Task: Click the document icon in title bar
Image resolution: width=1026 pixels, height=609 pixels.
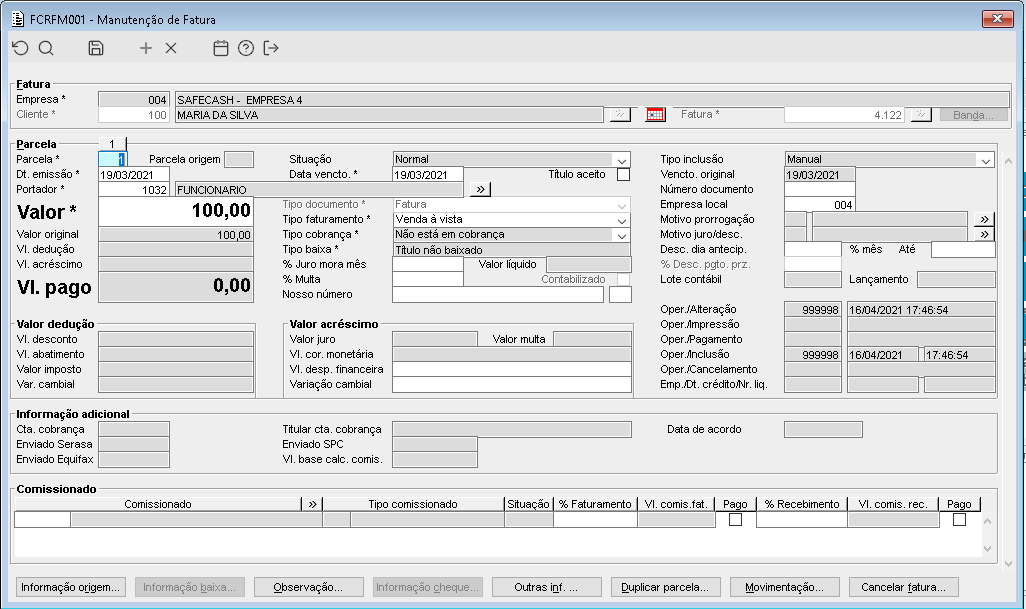Action: tap(18, 19)
